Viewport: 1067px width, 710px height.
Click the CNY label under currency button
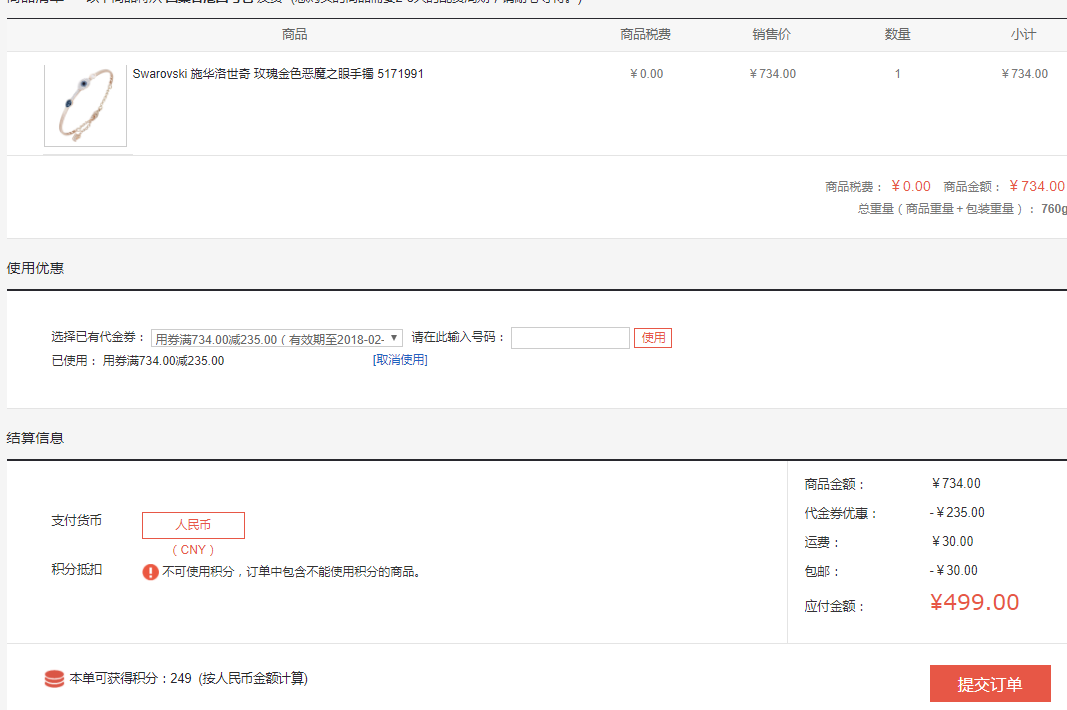coord(193,550)
